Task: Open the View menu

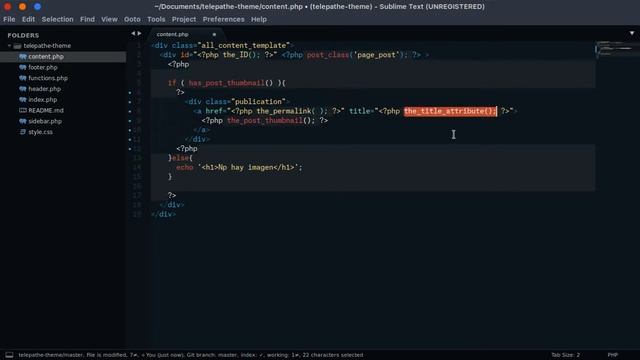Action: [x=109, y=19]
